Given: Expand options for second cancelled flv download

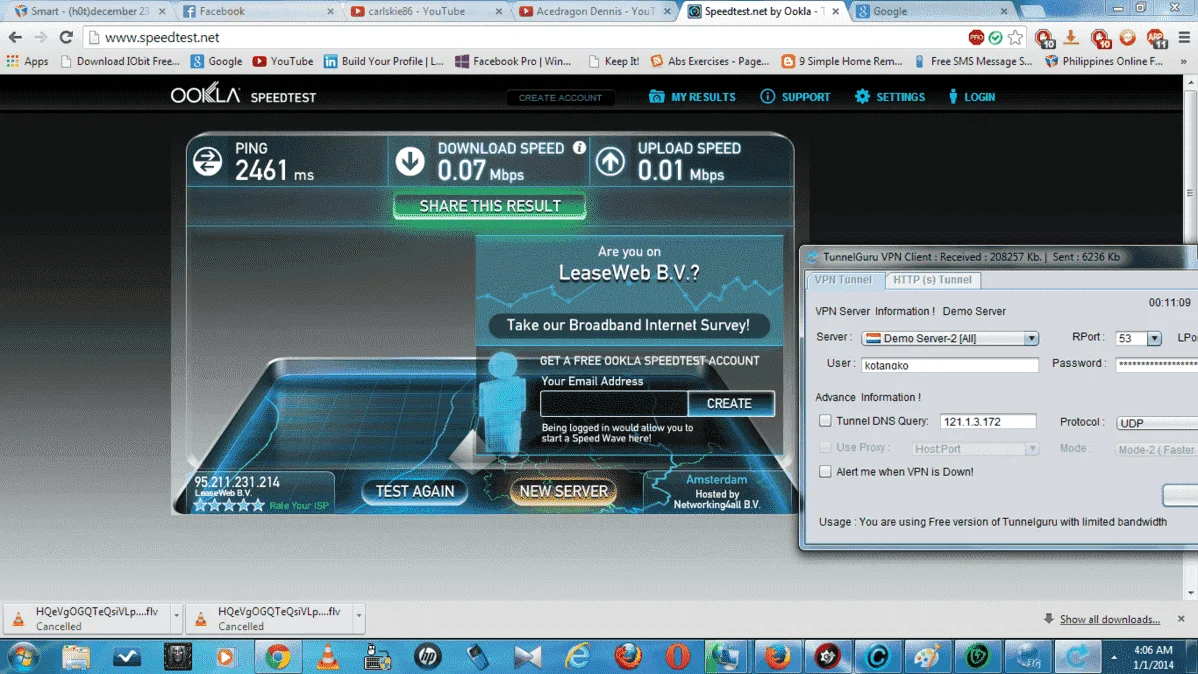Looking at the screenshot, I should click(x=358, y=615).
